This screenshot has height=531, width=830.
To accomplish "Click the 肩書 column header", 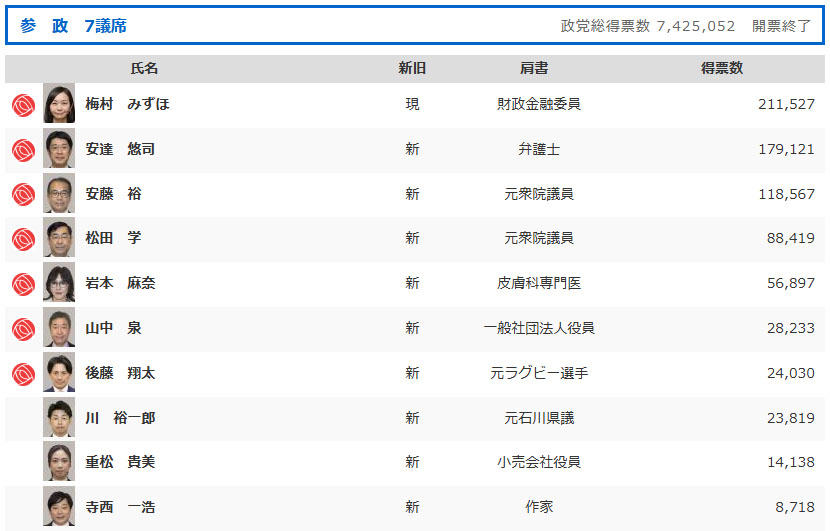I will pyautogui.click(x=534, y=68).
